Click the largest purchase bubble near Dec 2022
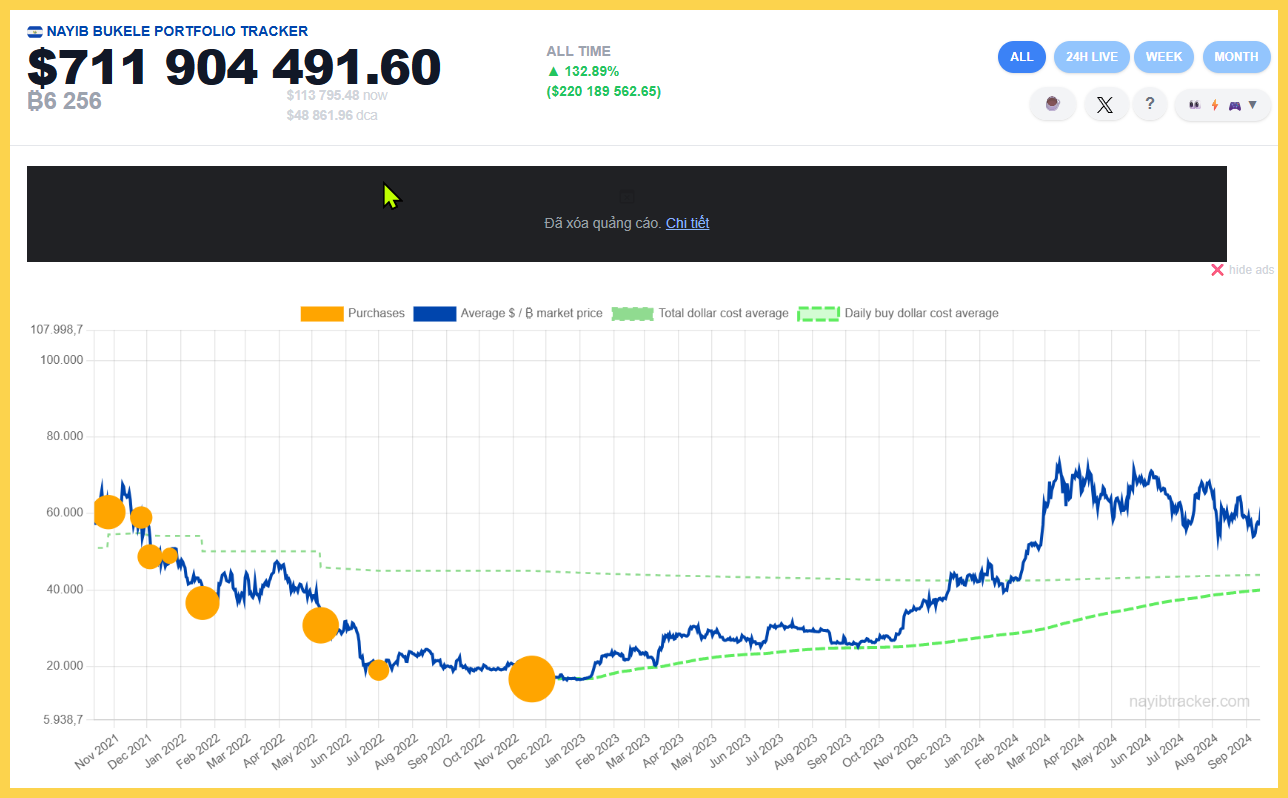 click(x=532, y=679)
